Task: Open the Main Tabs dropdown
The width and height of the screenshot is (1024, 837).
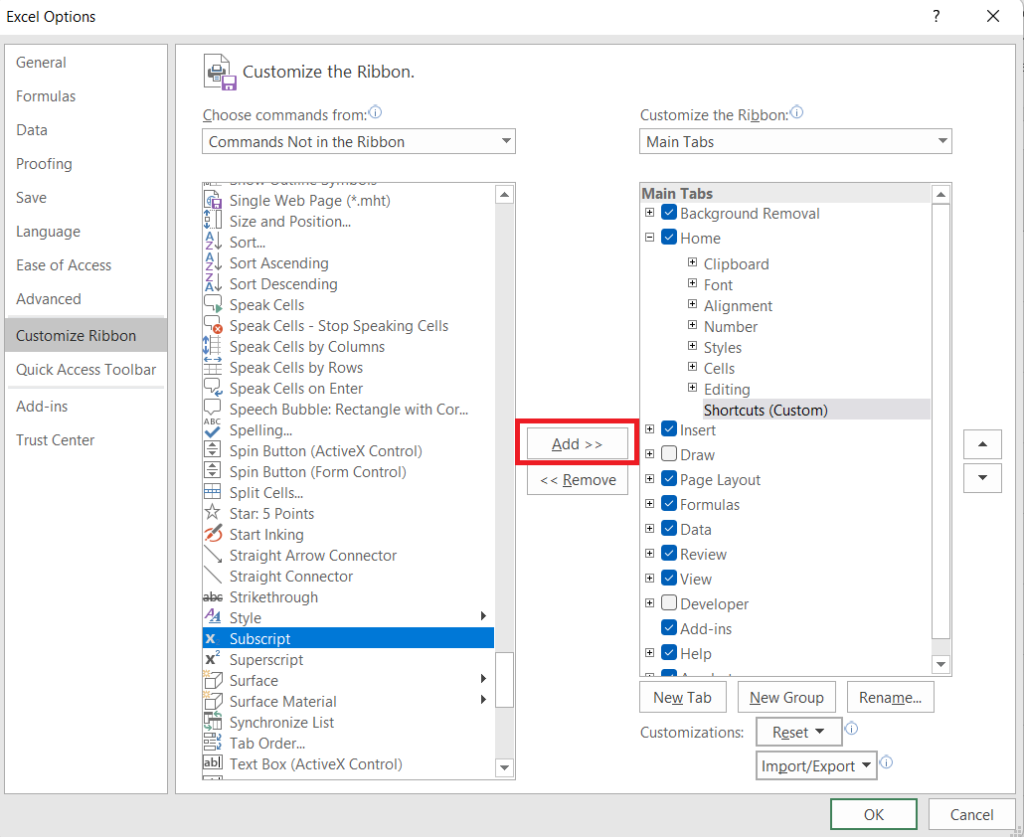Action: pyautogui.click(x=941, y=141)
